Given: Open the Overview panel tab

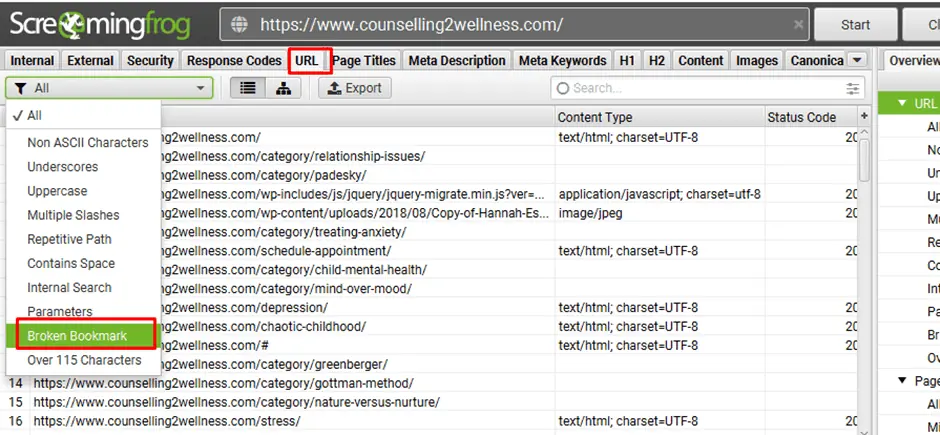Looking at the screenshot, I should (912, 61).
